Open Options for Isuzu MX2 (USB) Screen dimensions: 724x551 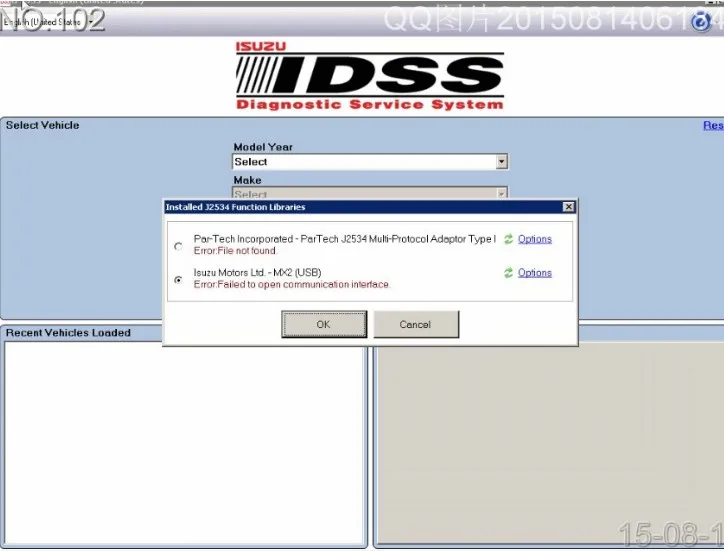click(x=535, y=273)
